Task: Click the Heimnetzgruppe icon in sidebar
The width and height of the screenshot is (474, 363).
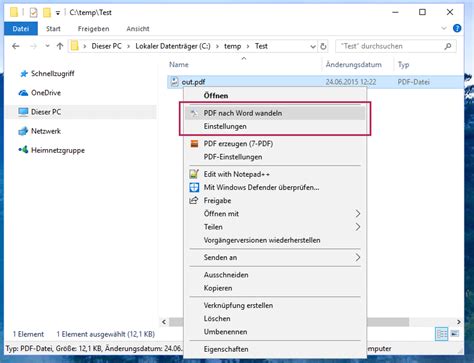Action: pyautogui.click(x=23, y=150)
